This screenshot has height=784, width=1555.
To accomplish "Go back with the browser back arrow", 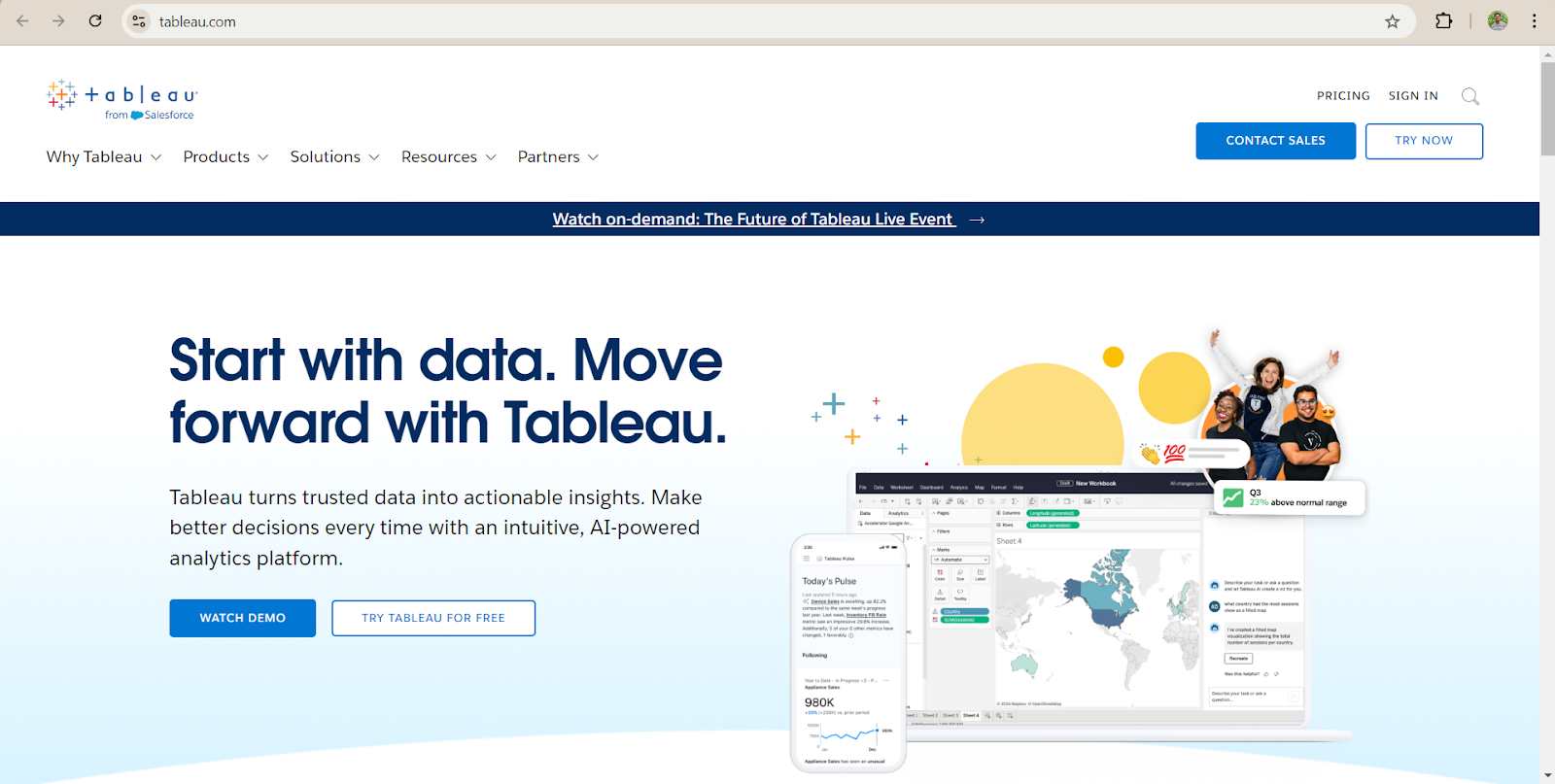I will [x=22, y=21].
